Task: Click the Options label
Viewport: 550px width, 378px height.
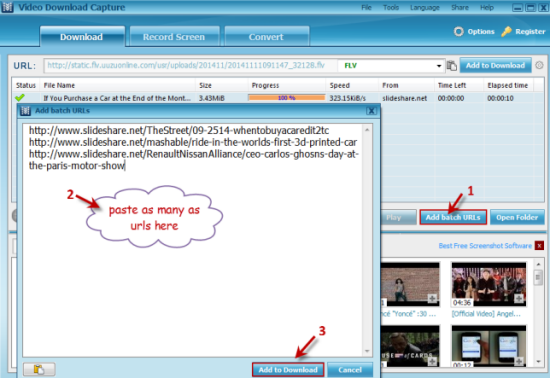Action: coord(481,32)
